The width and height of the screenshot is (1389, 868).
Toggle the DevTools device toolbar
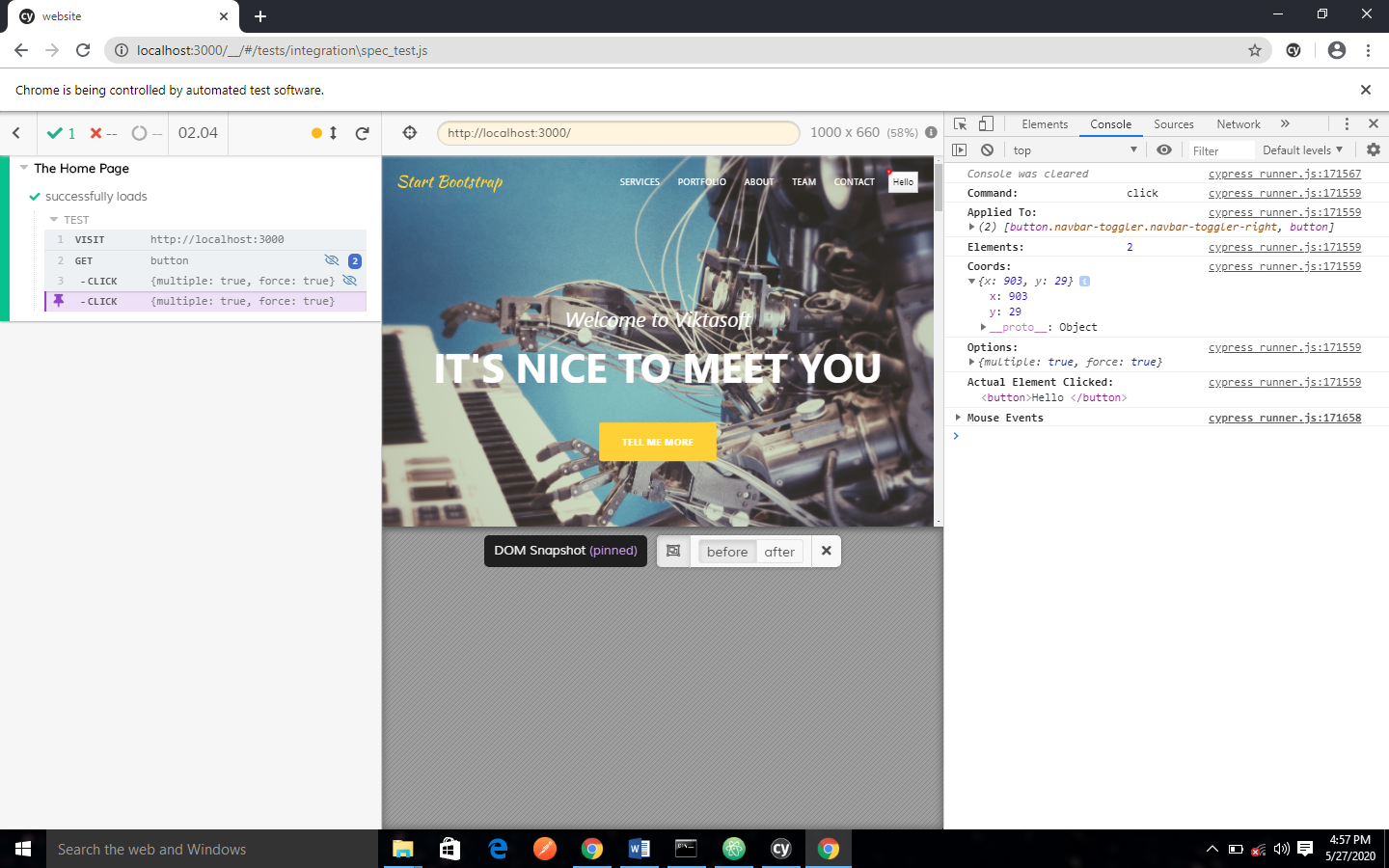point(986,123)
